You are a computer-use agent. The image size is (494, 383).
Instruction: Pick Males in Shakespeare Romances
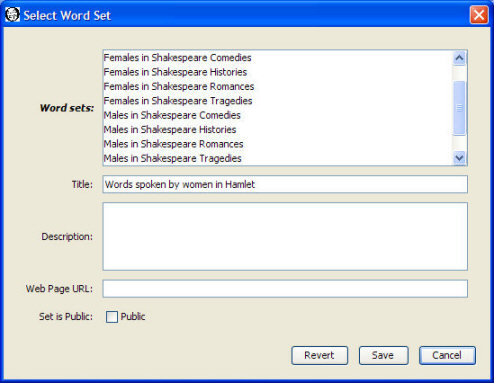tap(278, 144)
